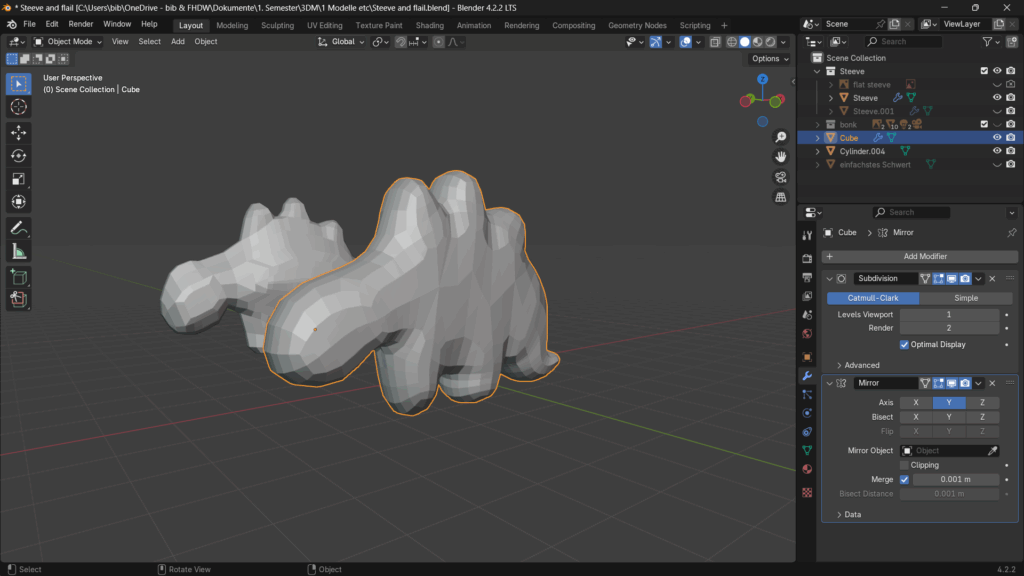Open the Object Mode dropdown

[68, 42]
